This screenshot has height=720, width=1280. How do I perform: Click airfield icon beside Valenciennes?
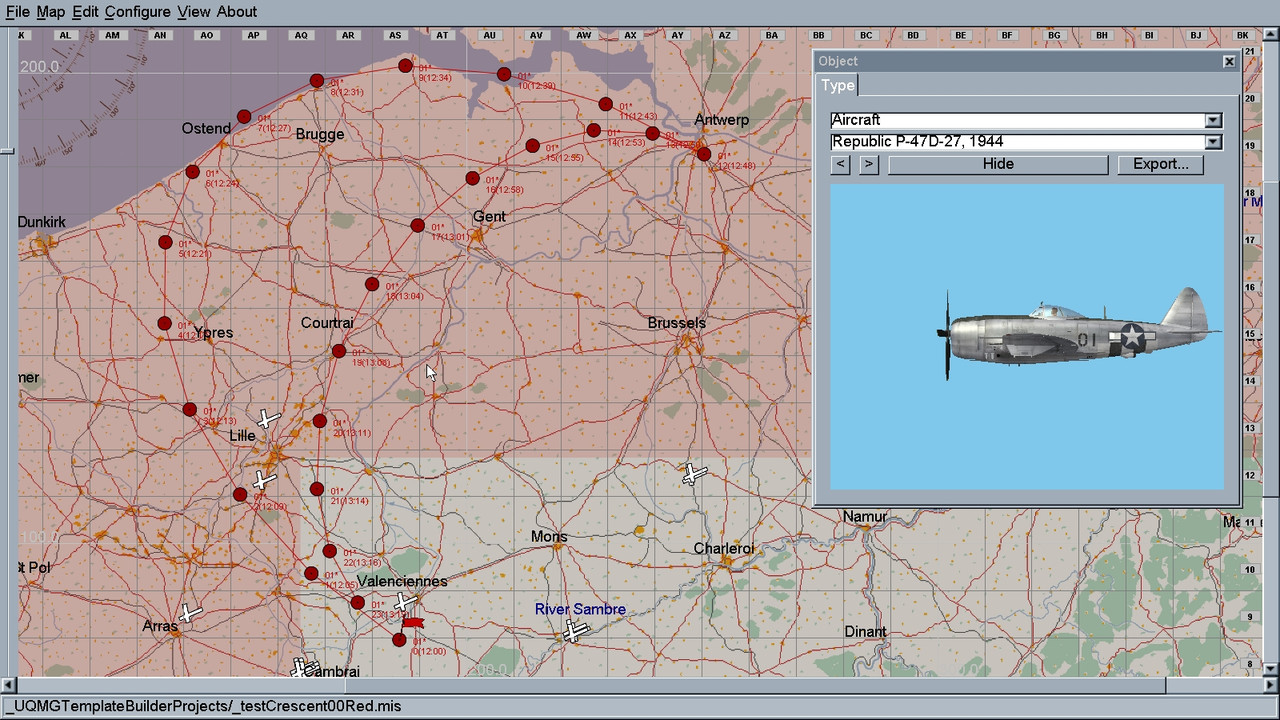point(404,602)
